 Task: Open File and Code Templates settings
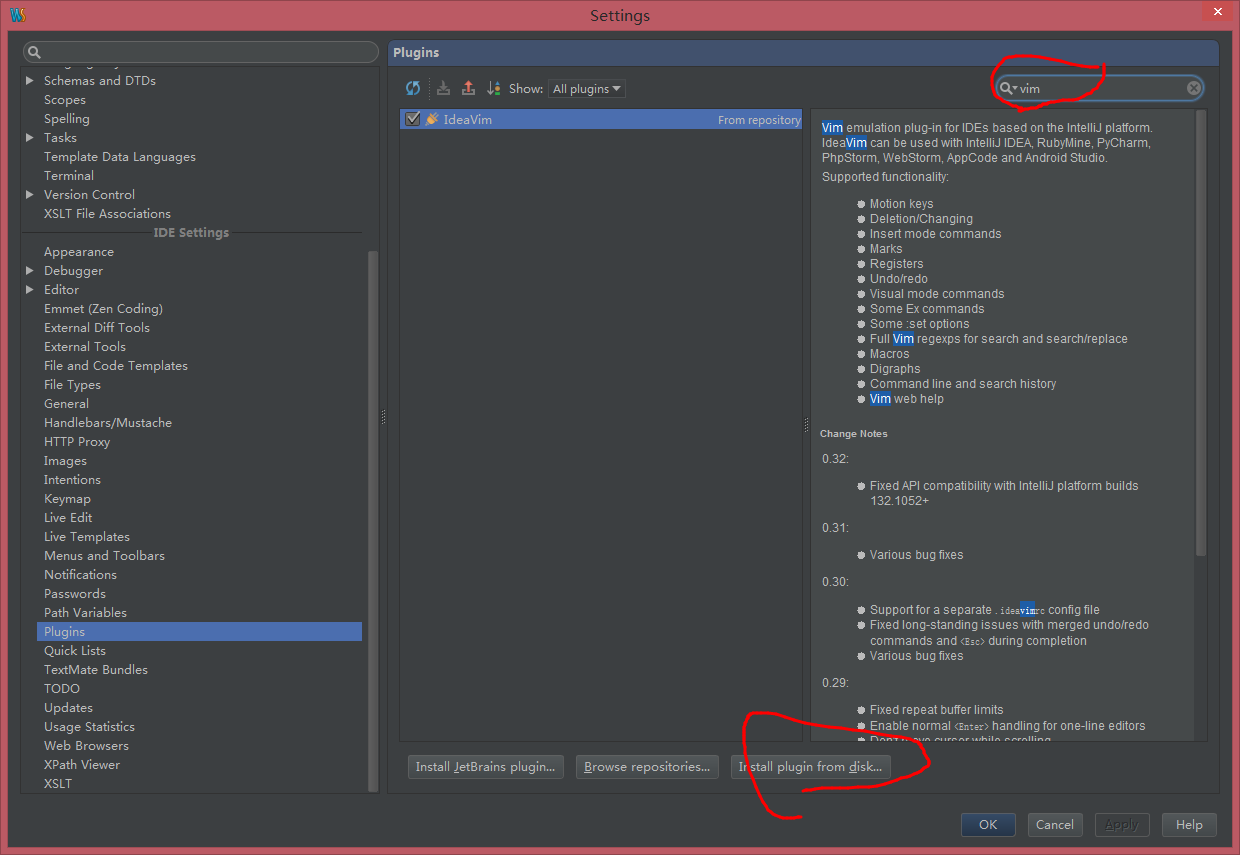pos(116,366)
